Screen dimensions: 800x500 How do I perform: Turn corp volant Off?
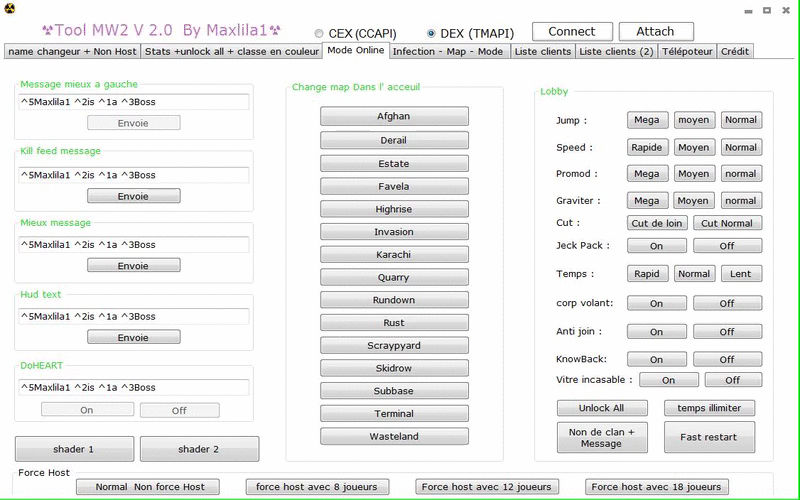click(728, 304)
